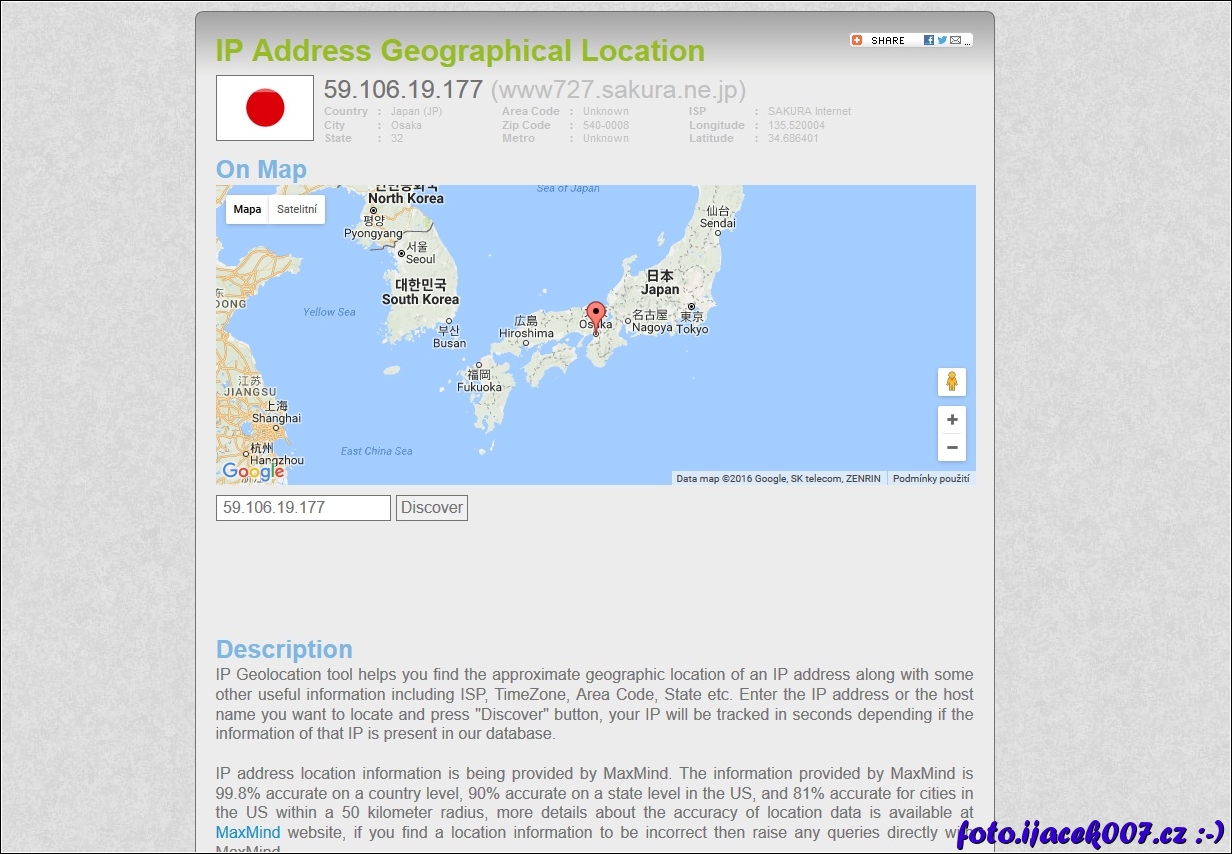Click the Seoul city label on map

(x=420, y=259)
